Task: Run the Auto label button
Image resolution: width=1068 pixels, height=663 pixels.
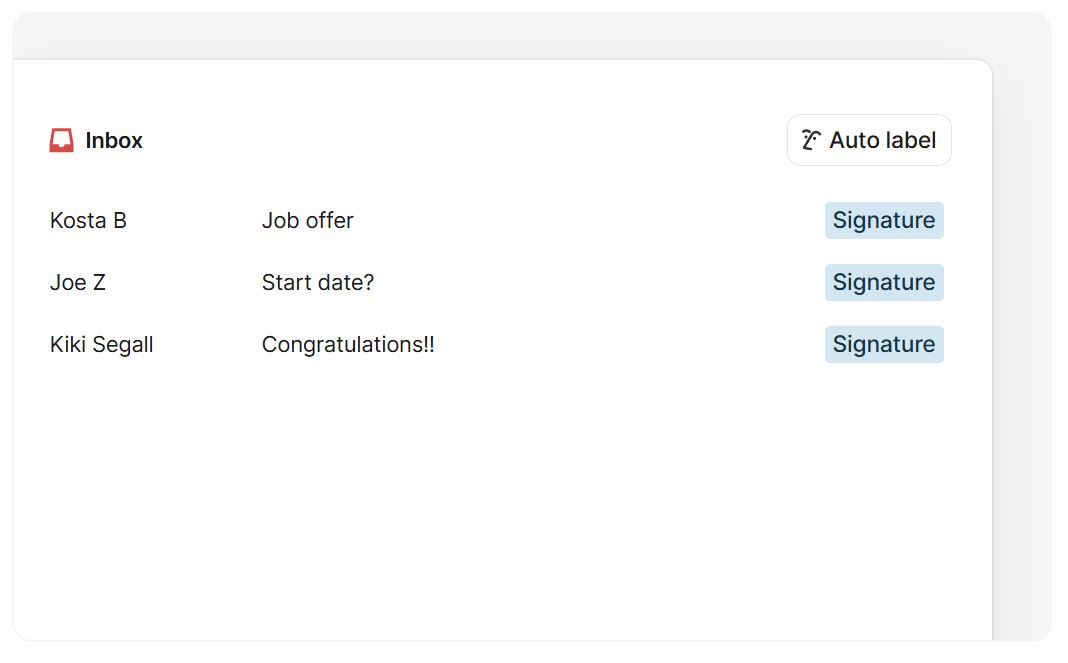Action: click(869, 140)
